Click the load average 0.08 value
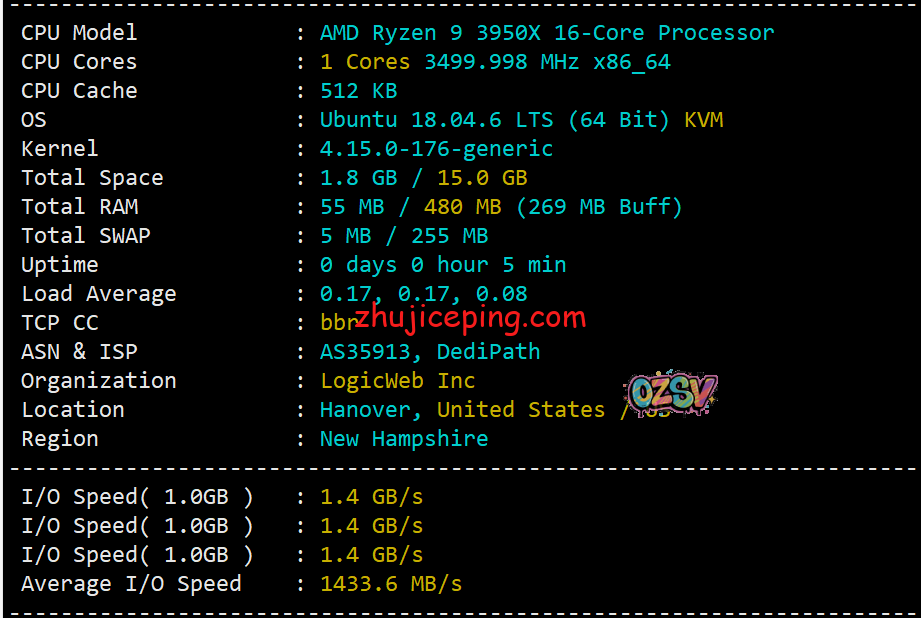Image resolution: width=921 pixels, height=618 pixels. point(502,294)
